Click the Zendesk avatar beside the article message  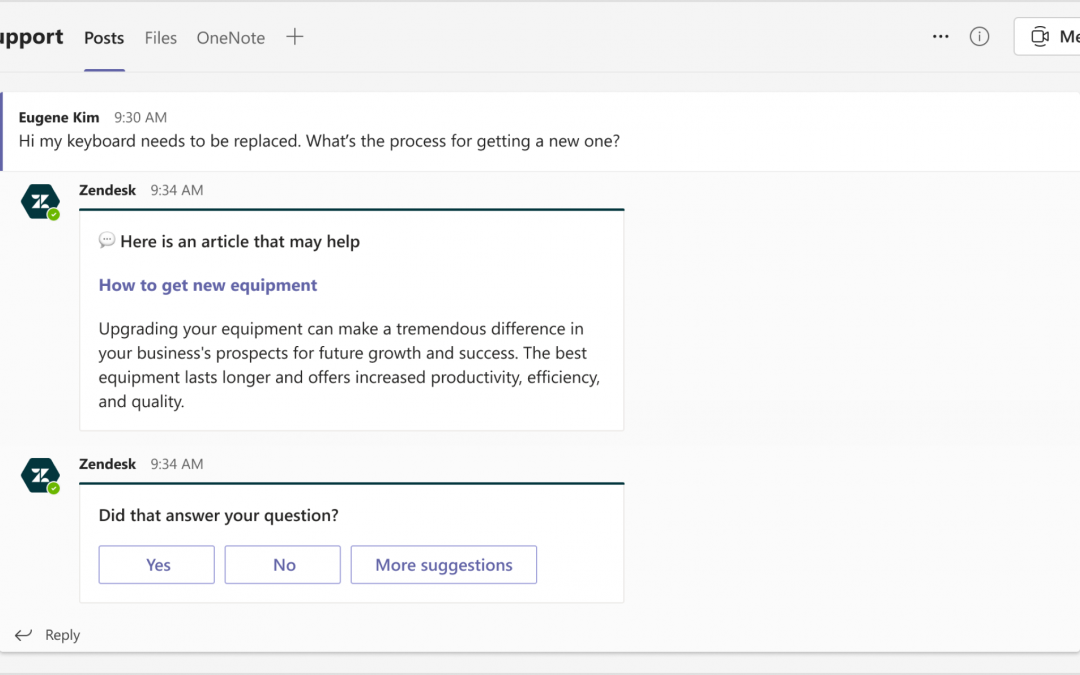point(41,202)
